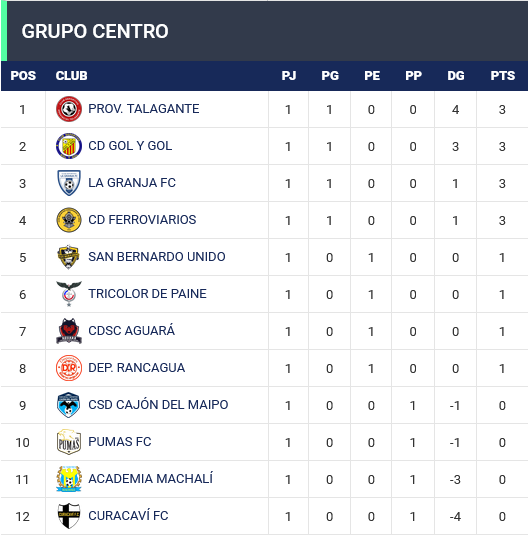Select the CDSC Aguará wolf badge
This screenshot has height=535, width=528.
(x=69, y=331)
